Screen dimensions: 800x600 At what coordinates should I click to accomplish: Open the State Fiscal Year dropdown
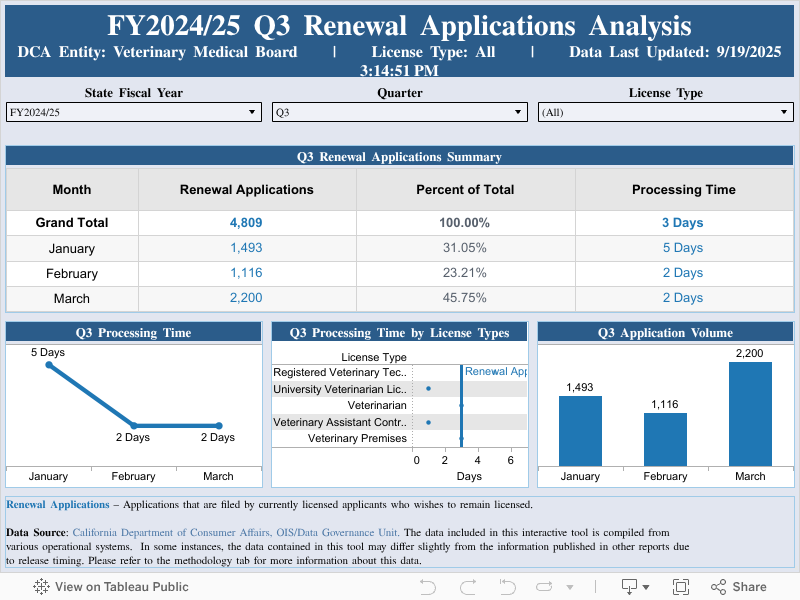tap(133, 113)
